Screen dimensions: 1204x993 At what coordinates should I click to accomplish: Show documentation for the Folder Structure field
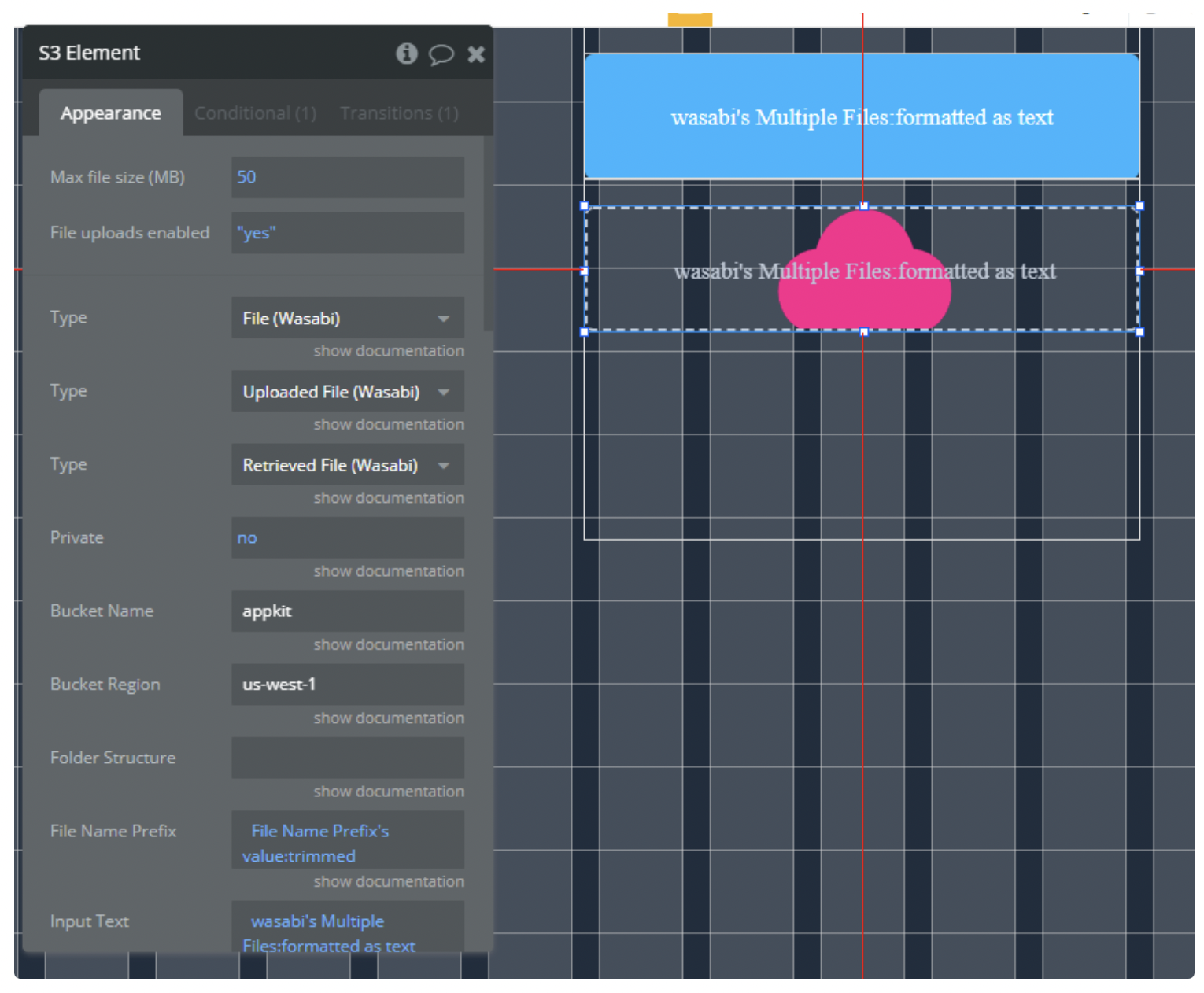pos(389,792)
